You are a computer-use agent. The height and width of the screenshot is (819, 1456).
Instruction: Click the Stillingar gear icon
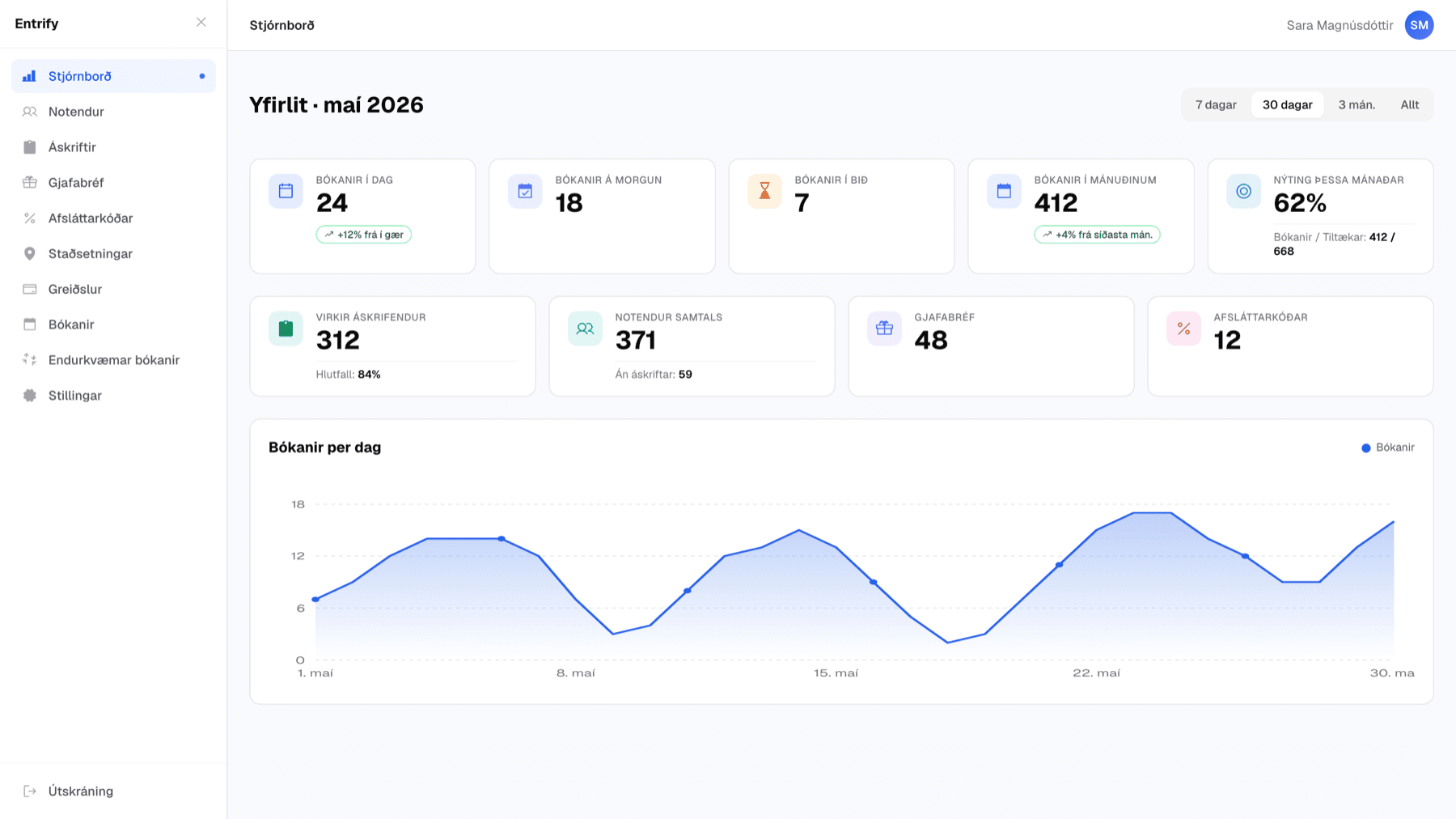(29, 396)
